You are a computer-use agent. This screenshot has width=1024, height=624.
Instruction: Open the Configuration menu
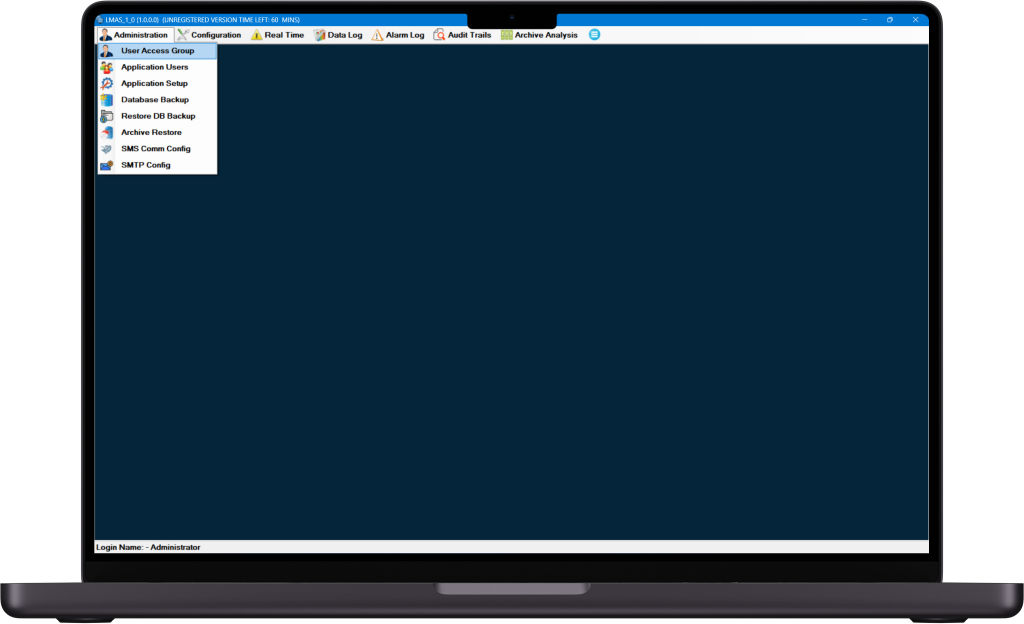(209, 35)
